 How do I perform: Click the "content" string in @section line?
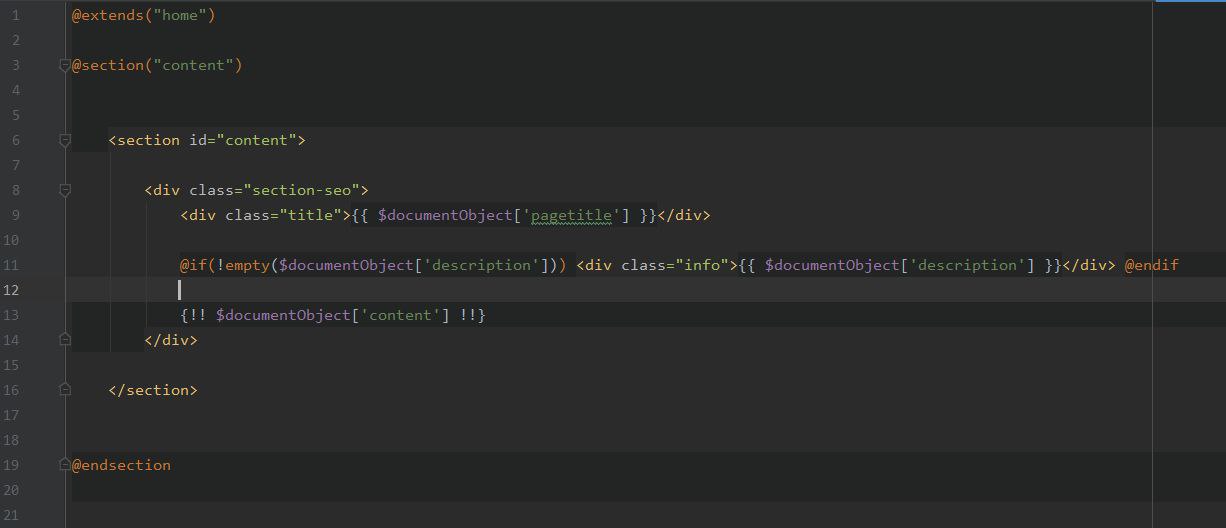coord(193,66)
